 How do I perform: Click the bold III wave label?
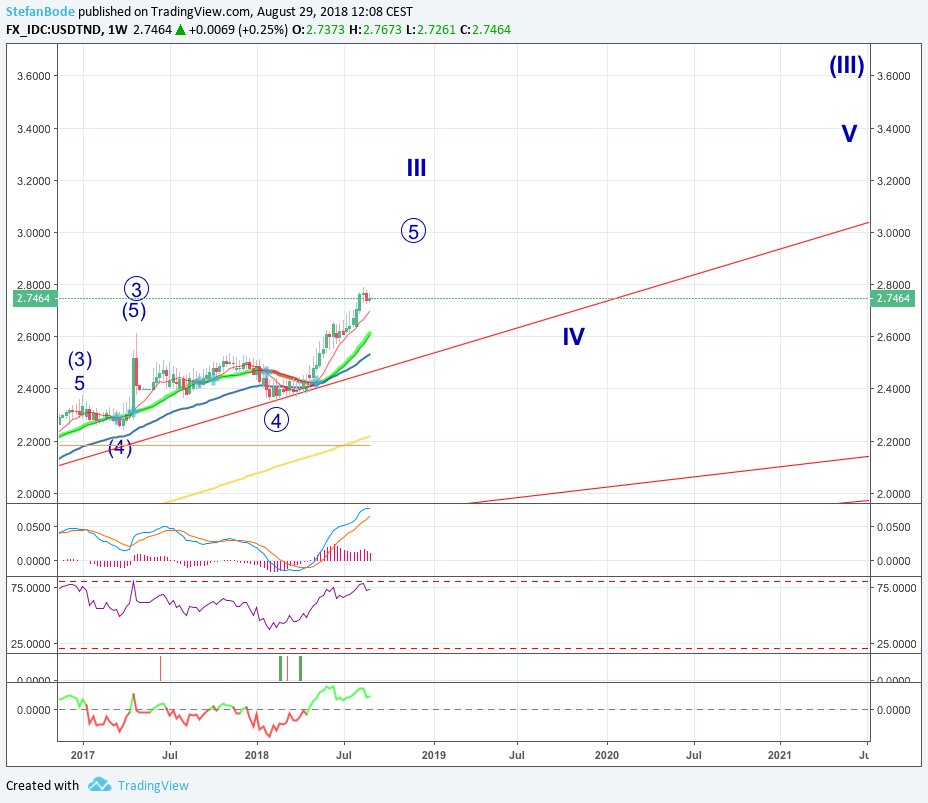[x=417, y=168]
